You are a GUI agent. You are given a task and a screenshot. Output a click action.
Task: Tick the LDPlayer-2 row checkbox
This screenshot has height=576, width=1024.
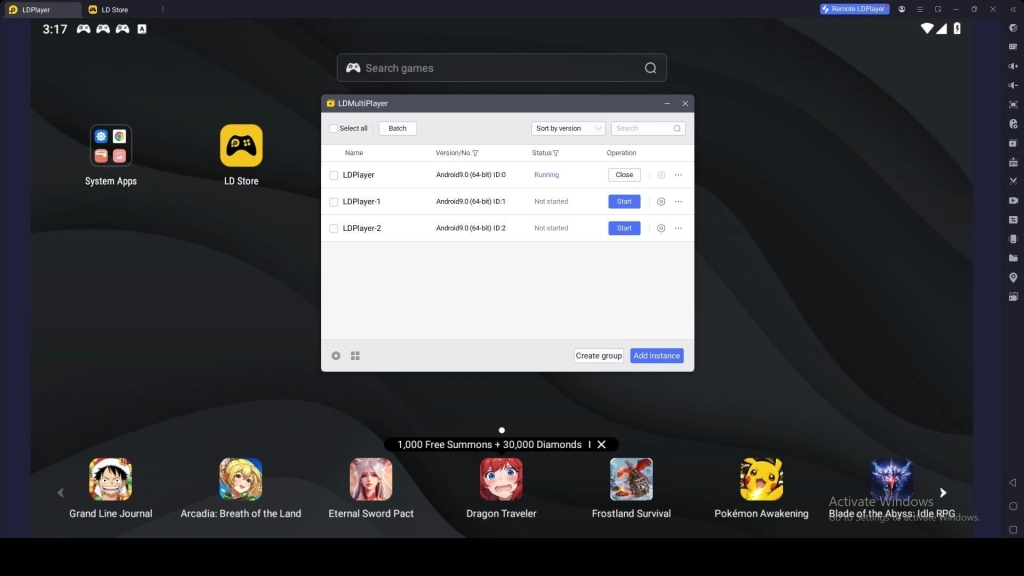click(334, 228)
